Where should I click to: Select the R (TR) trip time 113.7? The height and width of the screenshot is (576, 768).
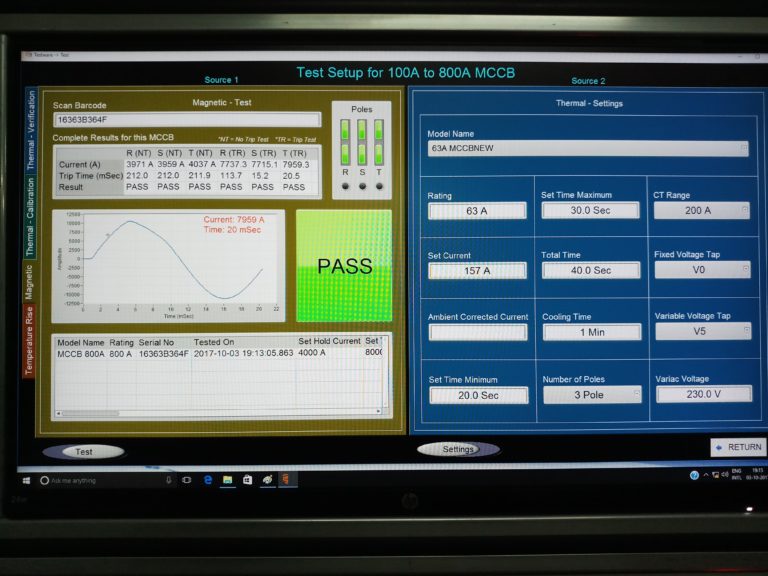[231, 175]
